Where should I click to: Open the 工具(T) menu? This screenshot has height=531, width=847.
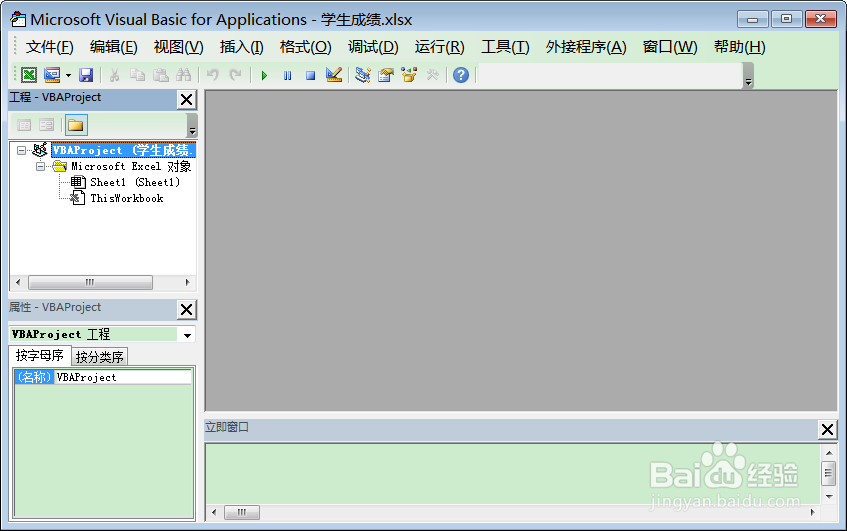pos(505,47)
